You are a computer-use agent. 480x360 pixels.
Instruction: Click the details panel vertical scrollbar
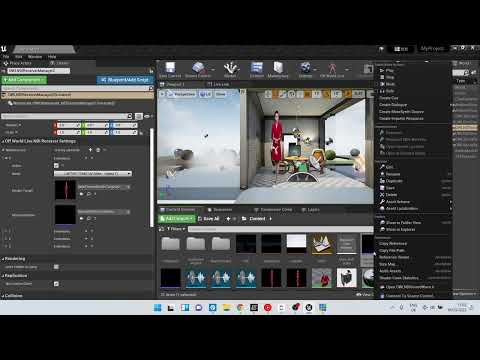tap(152, 178)
